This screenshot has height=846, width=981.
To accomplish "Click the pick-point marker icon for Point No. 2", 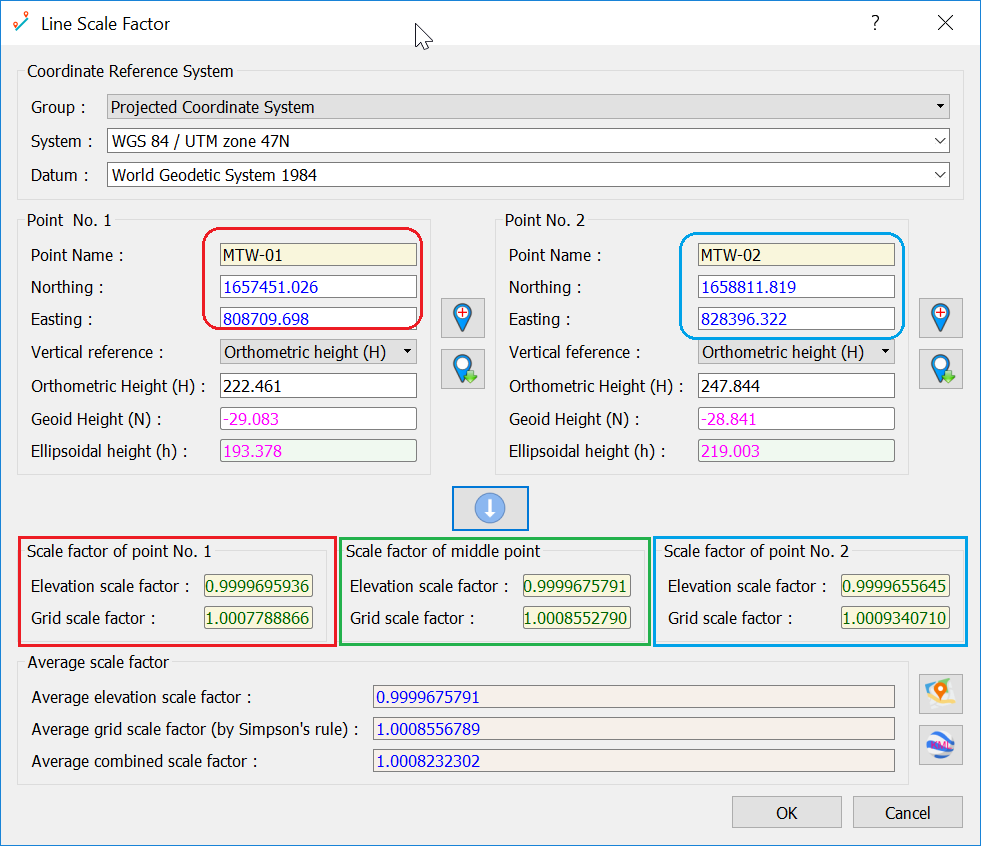I will point(940,318).
